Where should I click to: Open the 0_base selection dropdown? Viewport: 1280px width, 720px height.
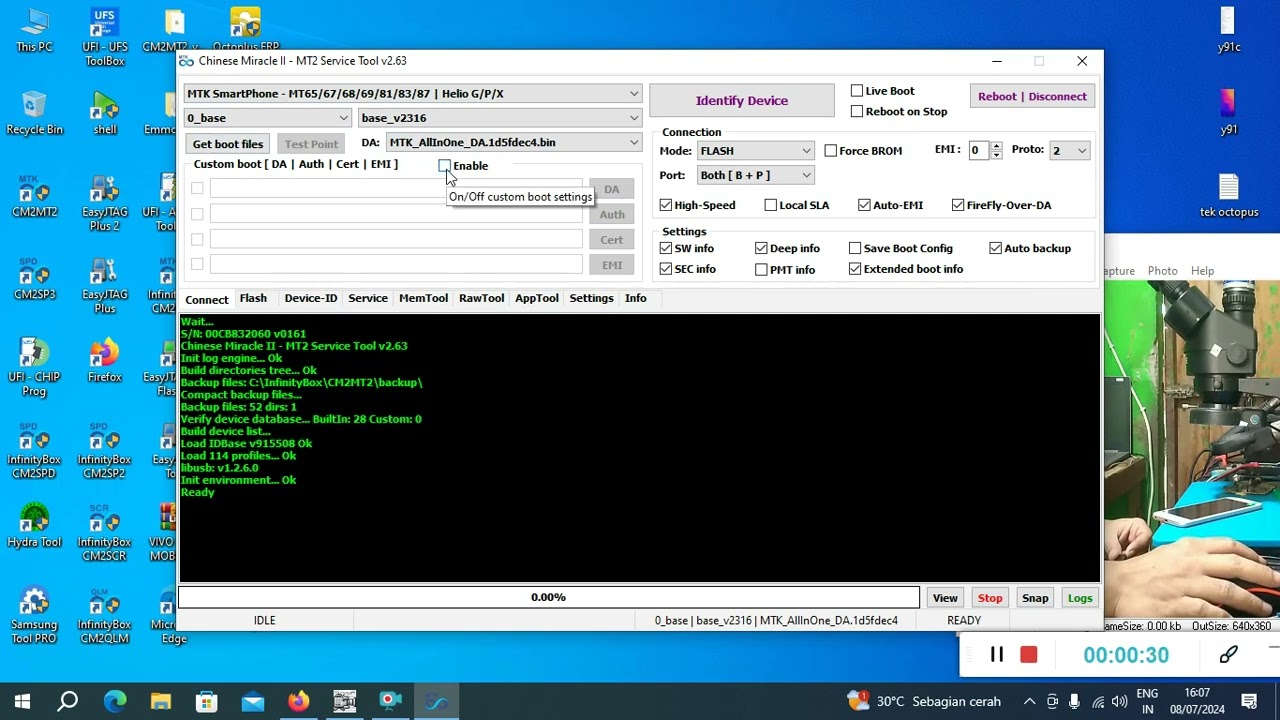[267, 118]
